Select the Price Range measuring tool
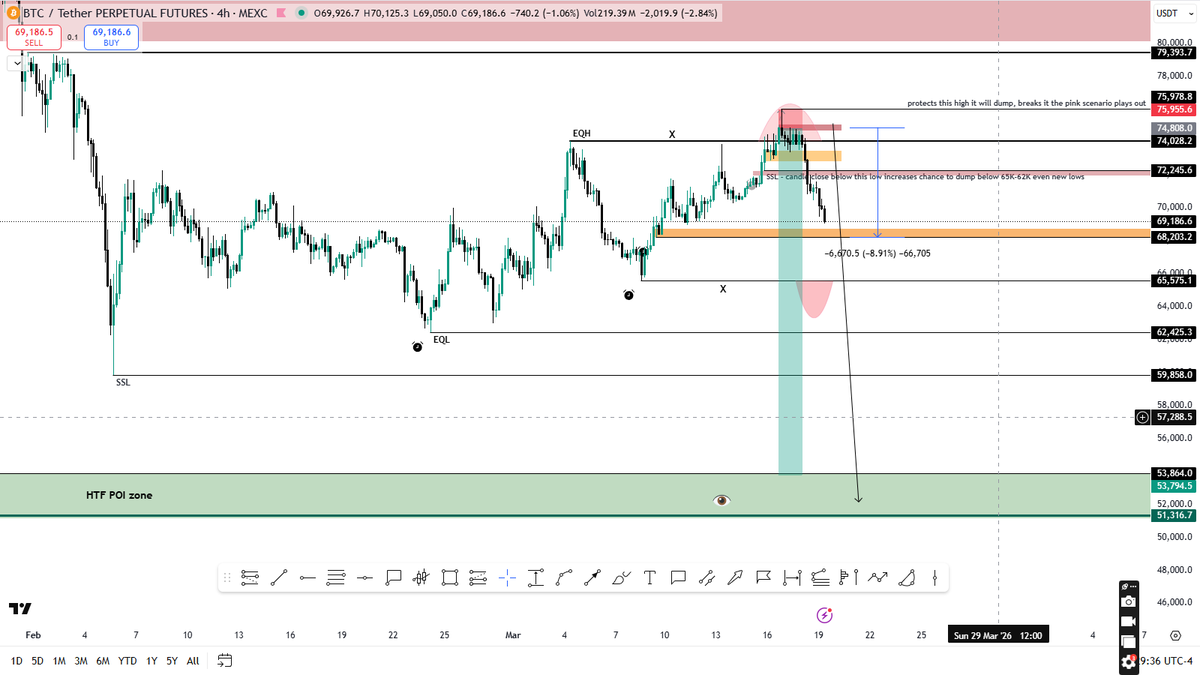The height and width of the screenshot is (675, 1200). tap(536, 577)
